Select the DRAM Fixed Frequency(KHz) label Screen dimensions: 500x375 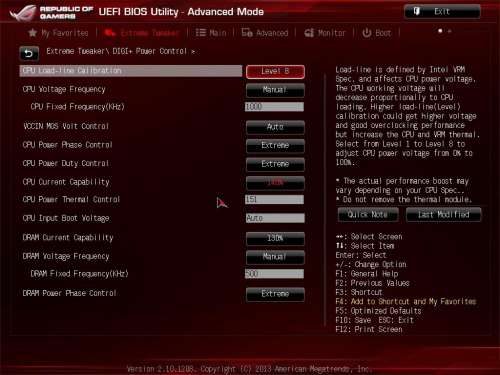click(x=79, y=274)
